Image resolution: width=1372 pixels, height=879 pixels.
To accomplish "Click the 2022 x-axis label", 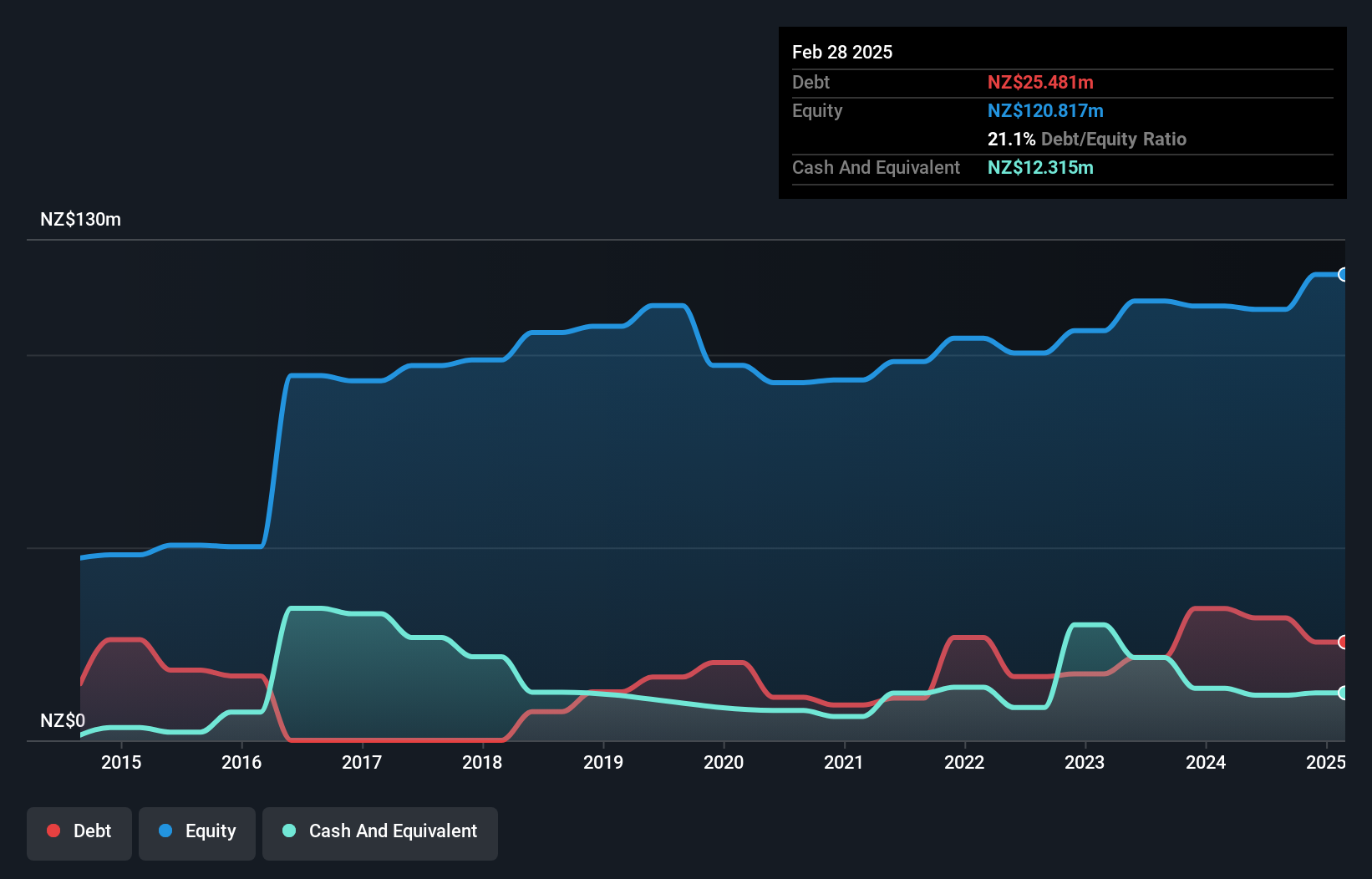I will point(964,762).
